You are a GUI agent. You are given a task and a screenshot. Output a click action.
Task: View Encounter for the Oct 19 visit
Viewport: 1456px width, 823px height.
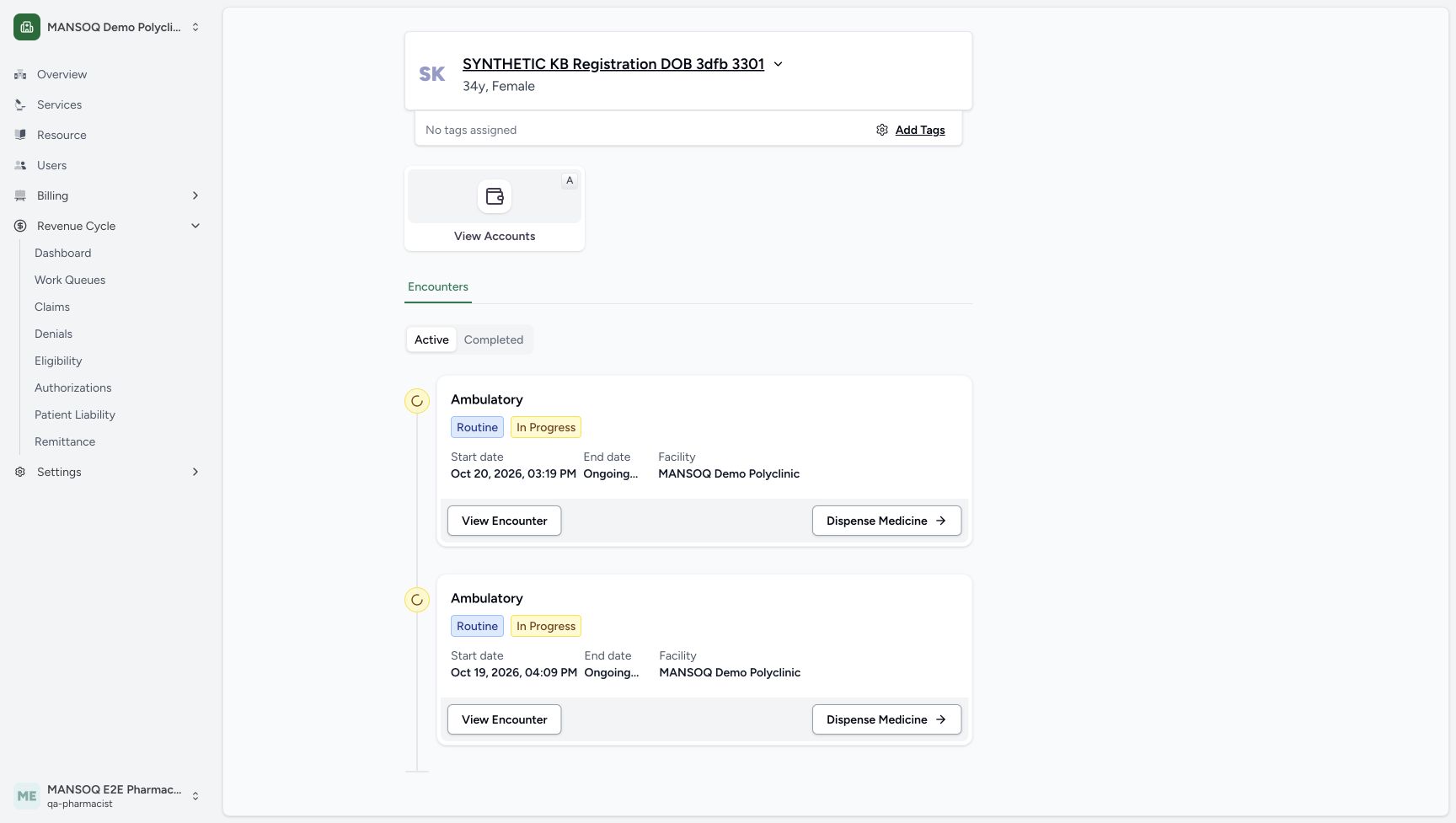point(504,719)
